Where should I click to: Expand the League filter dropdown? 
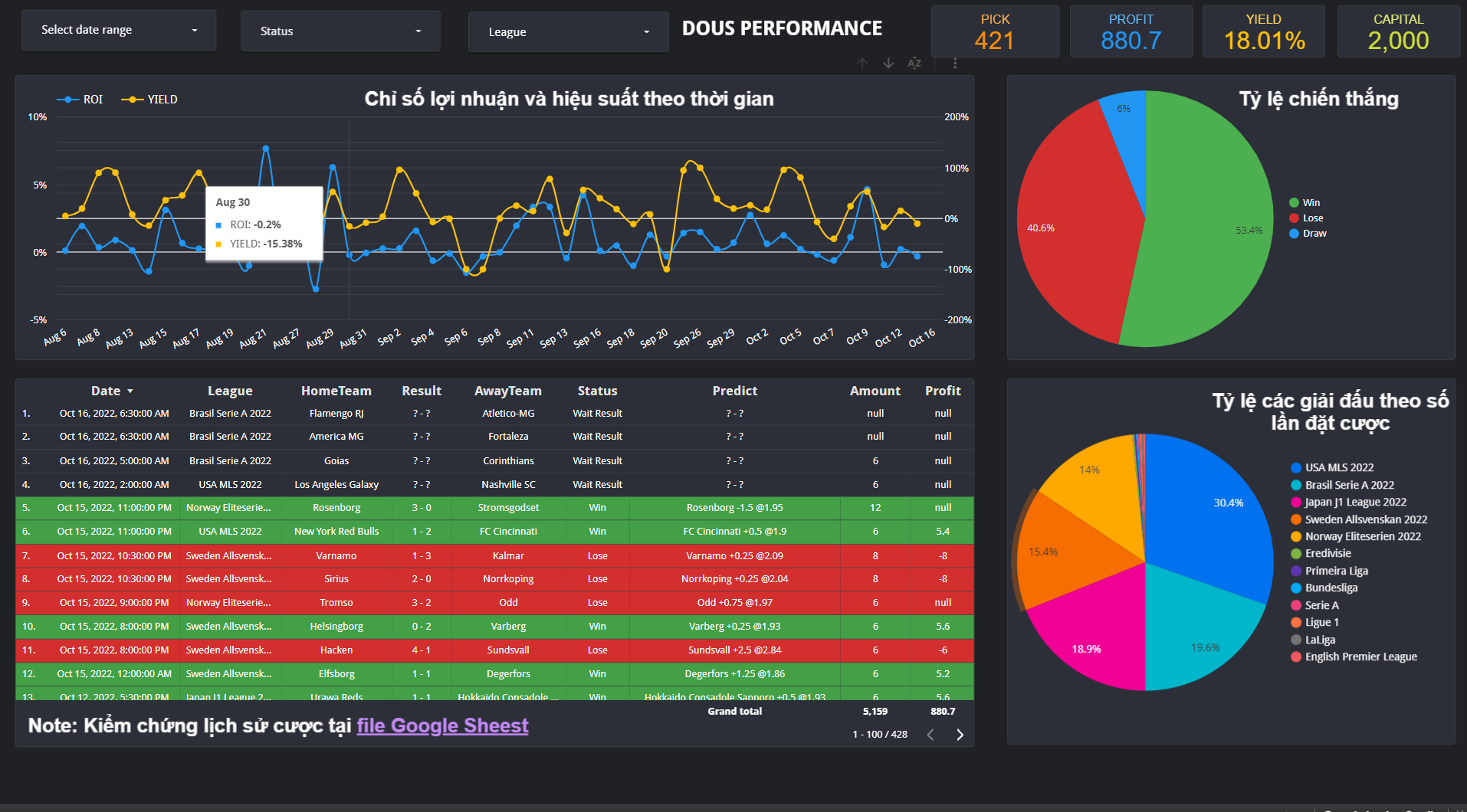pyautogui.click(x=568, y=32)
